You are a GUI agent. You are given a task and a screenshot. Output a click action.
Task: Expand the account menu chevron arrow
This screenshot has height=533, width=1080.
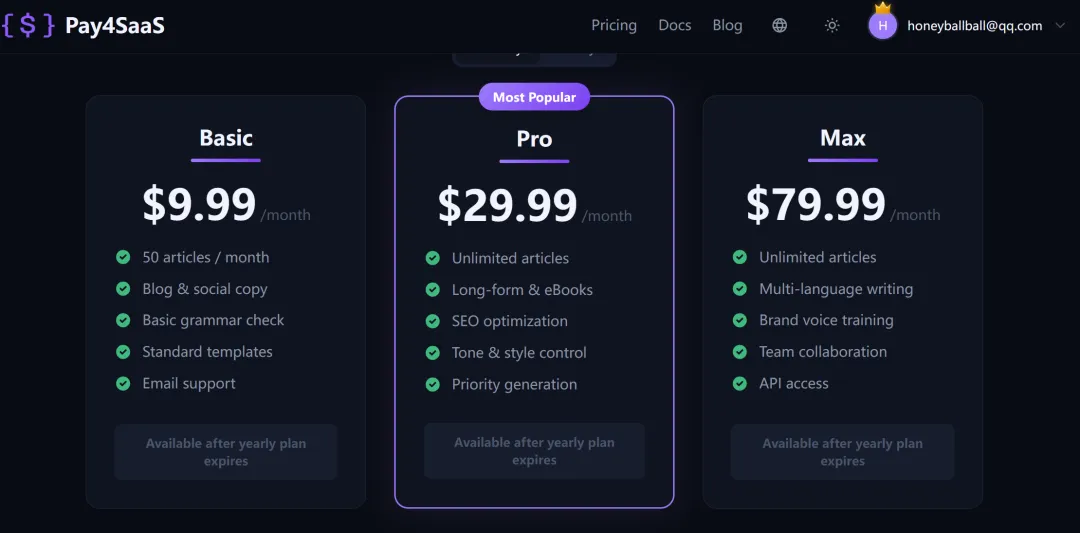coord(1060,26)
